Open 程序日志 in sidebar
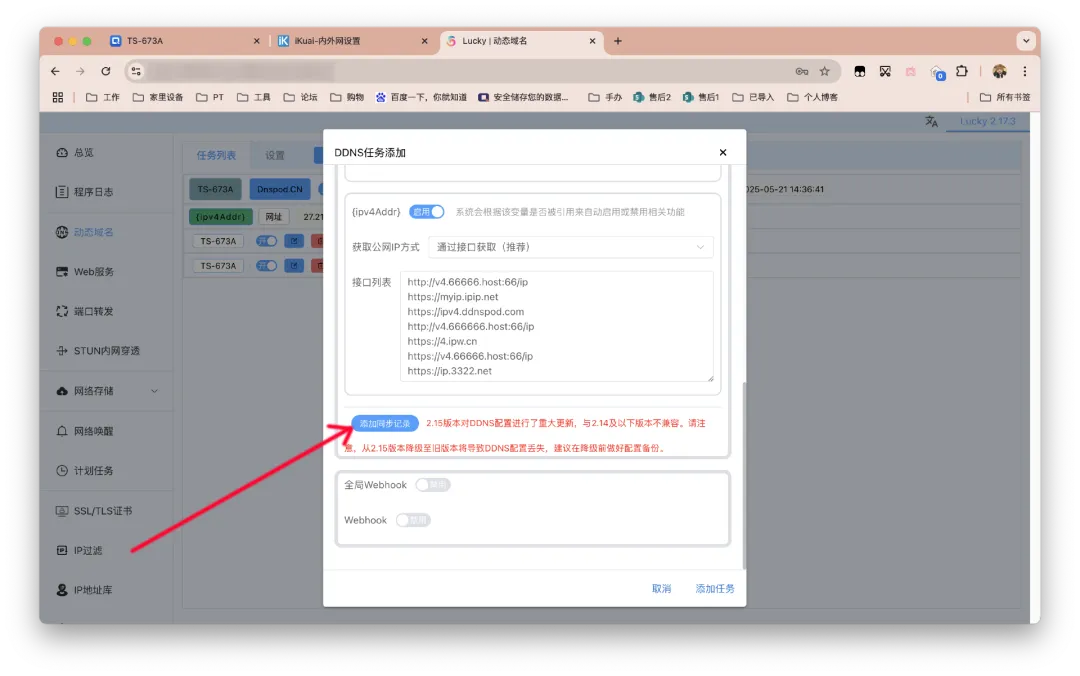Viewport: 1080px width, 676px height. tap(93, 192)
